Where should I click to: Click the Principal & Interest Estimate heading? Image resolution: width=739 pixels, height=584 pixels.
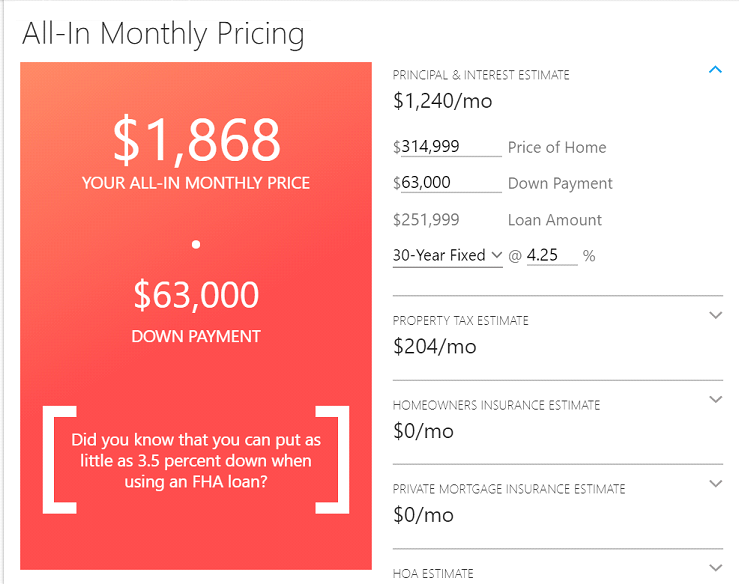(481, 75)
